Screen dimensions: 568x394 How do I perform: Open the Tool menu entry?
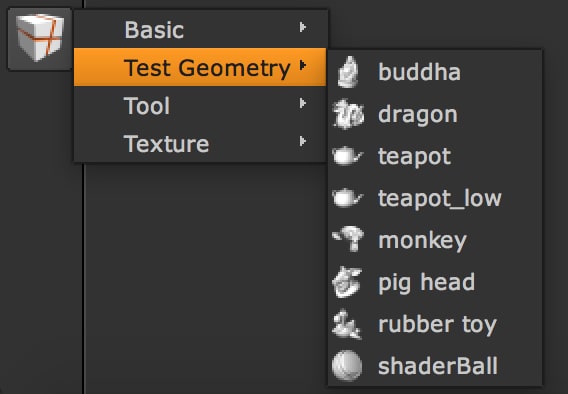(x=201, y=105)
